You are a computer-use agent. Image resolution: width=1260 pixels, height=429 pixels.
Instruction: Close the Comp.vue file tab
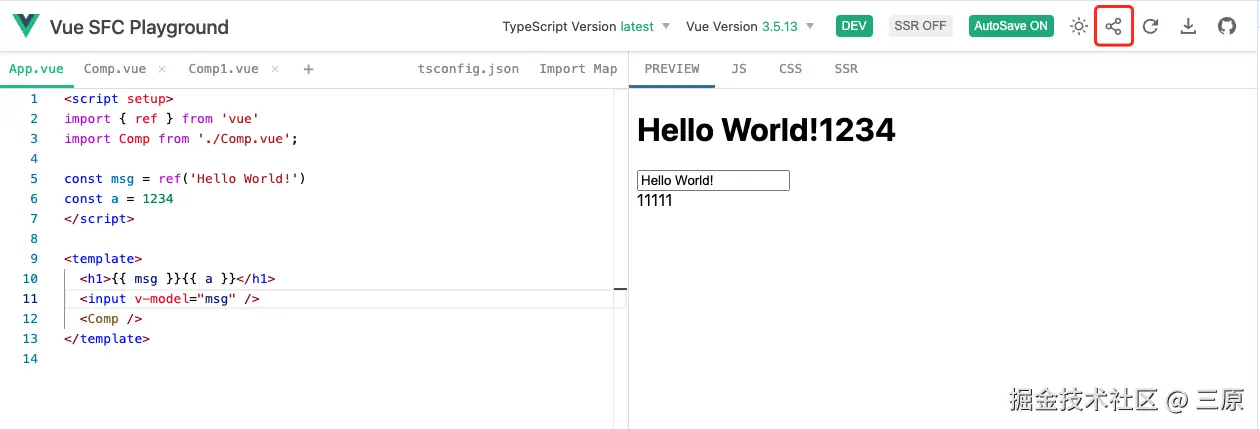[x=162, y=69]
